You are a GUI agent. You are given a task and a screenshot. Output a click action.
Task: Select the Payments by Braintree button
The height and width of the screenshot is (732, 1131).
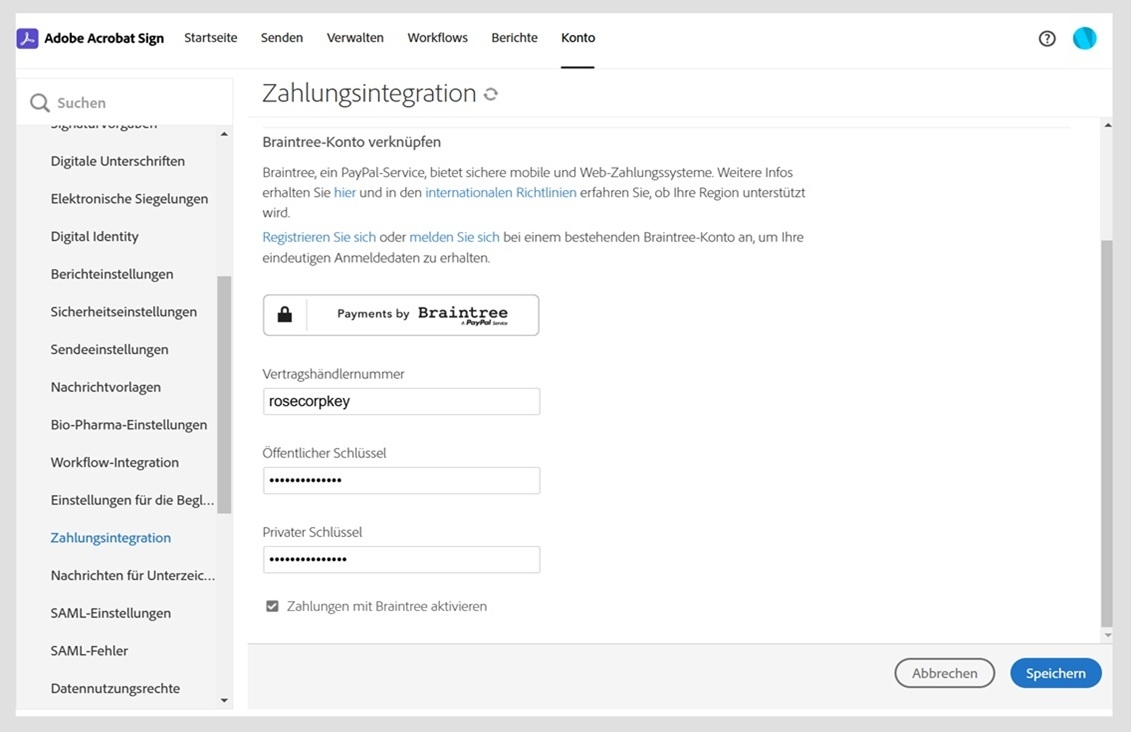point(400,313)
